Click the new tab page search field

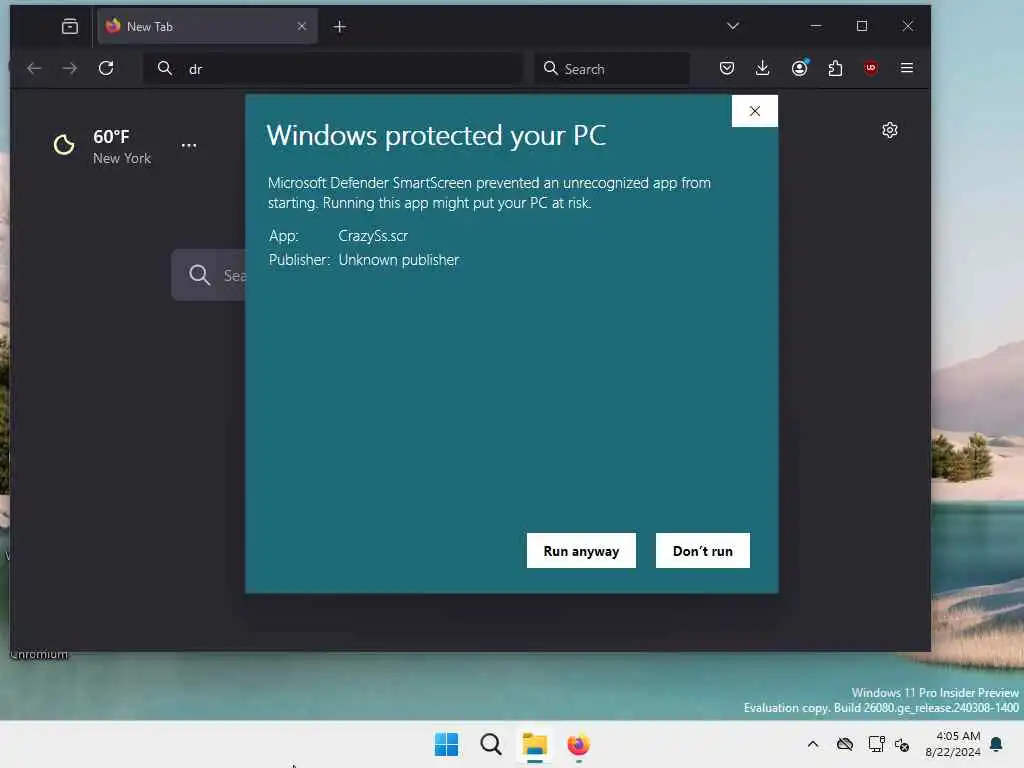point(209,275)
